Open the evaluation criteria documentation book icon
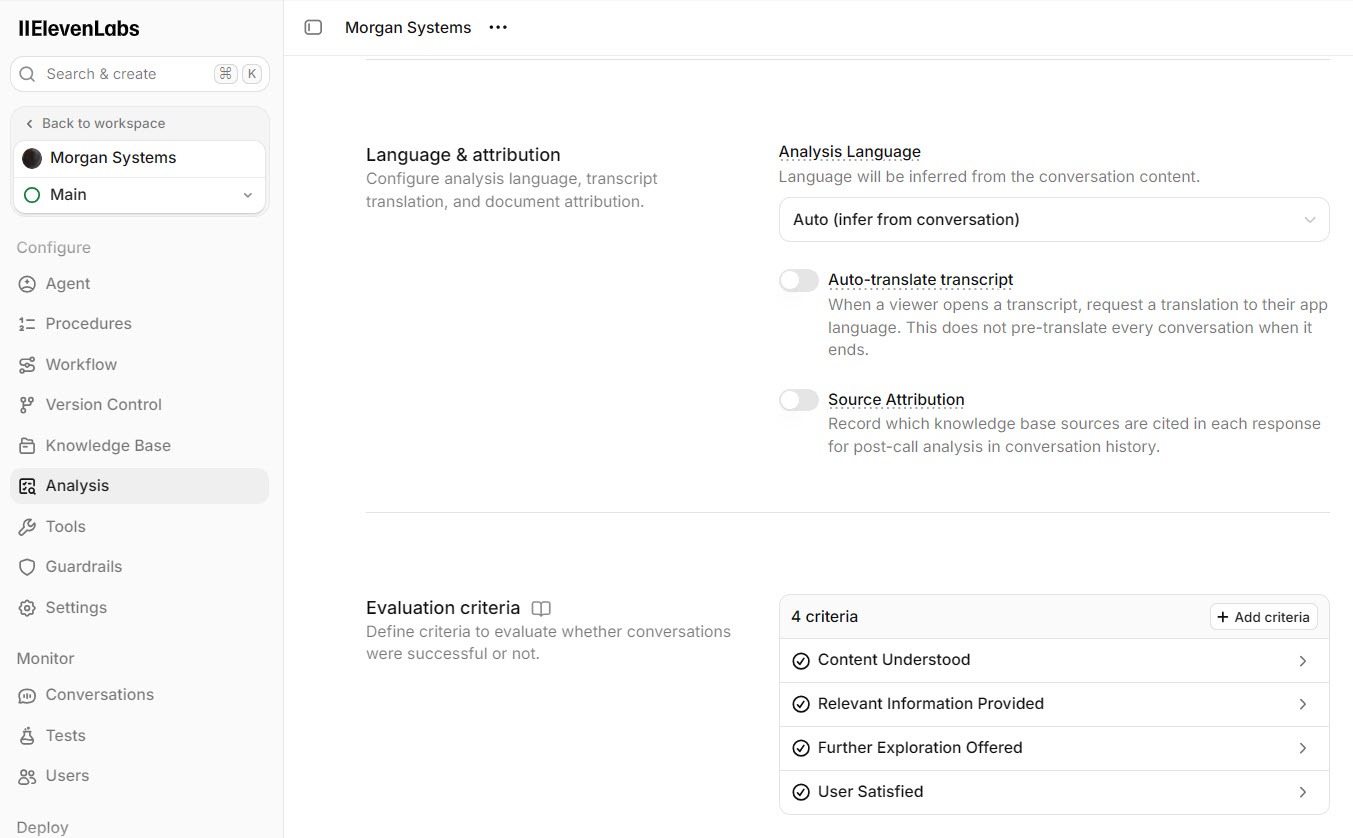The height and width of the screenshot is (838, 1353). click(541, 608)
